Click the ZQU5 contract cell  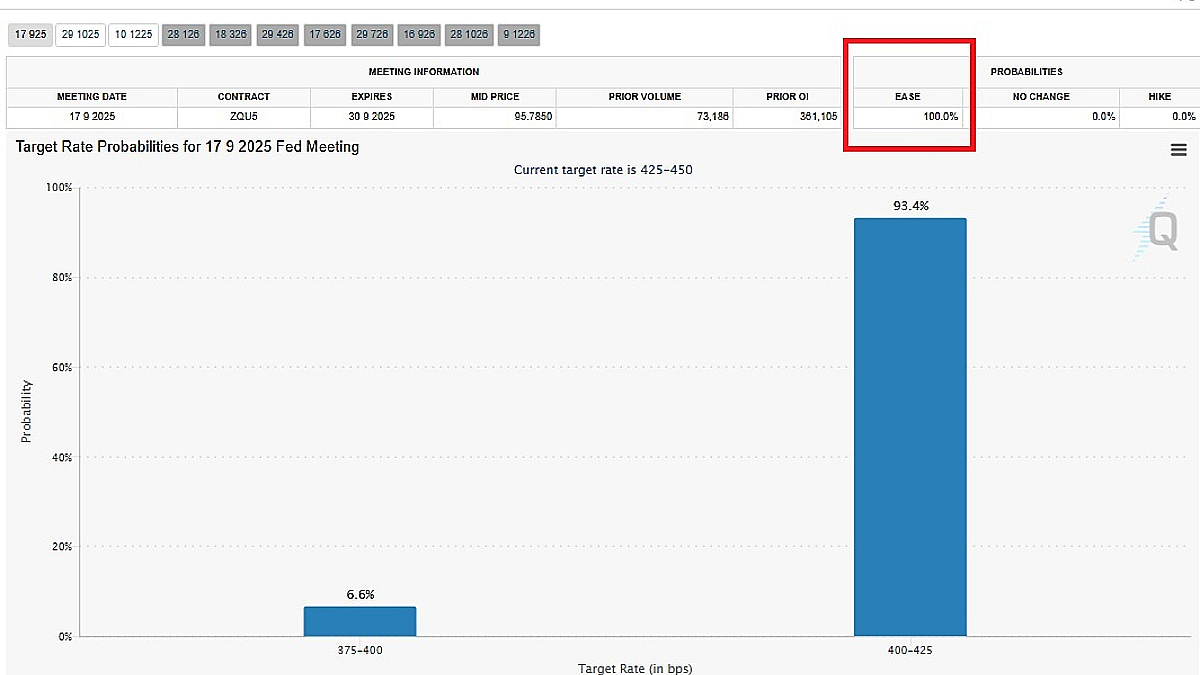click(x=243, y=117)
